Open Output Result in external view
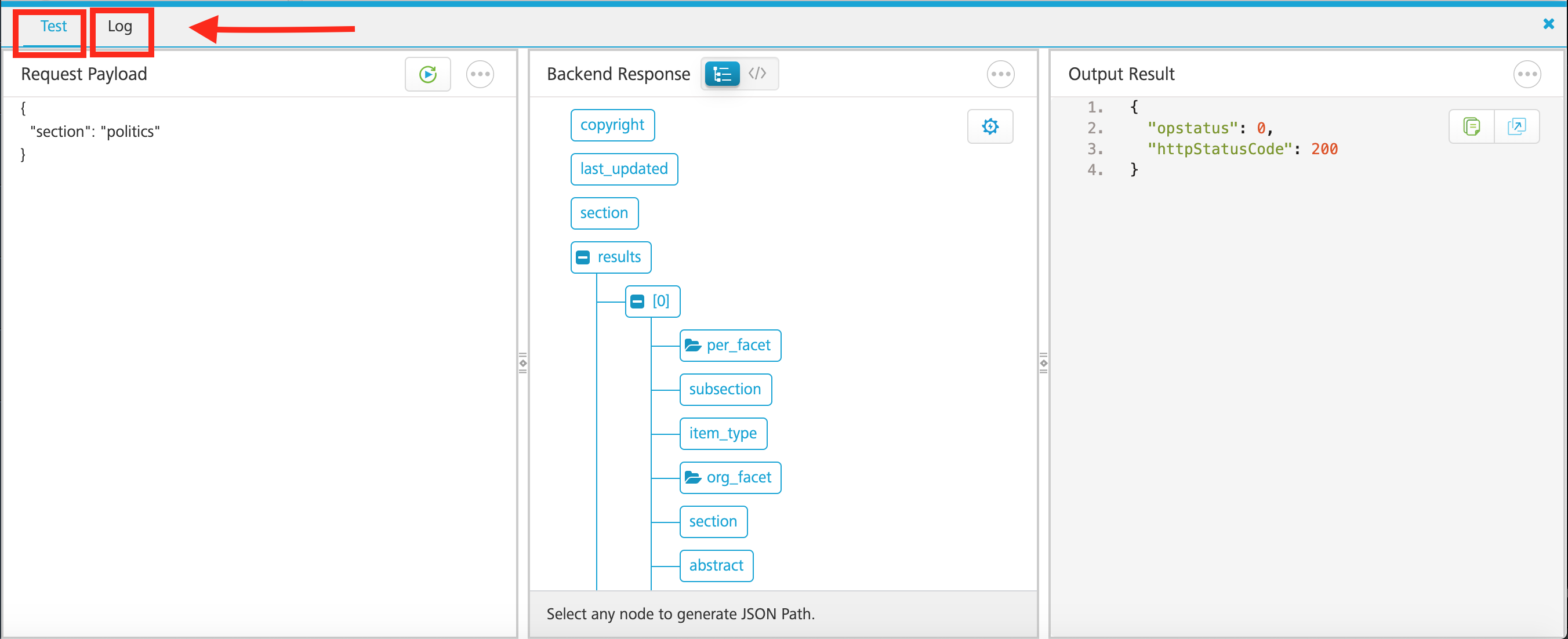The image size is (1568, 639). [x=1516, y=126]
